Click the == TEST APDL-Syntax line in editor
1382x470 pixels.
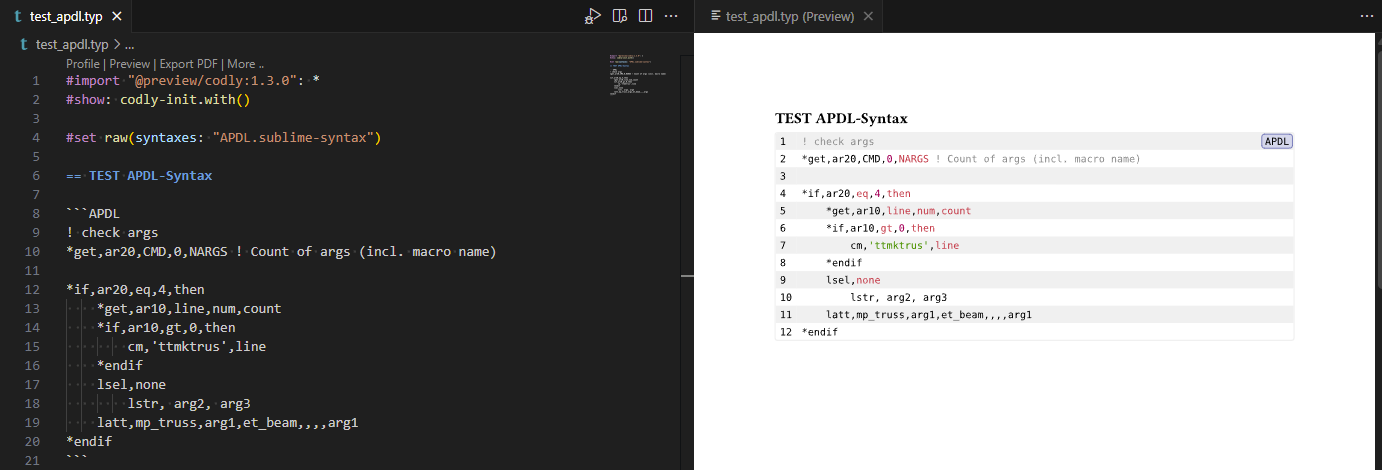click(x=139, y=175)
